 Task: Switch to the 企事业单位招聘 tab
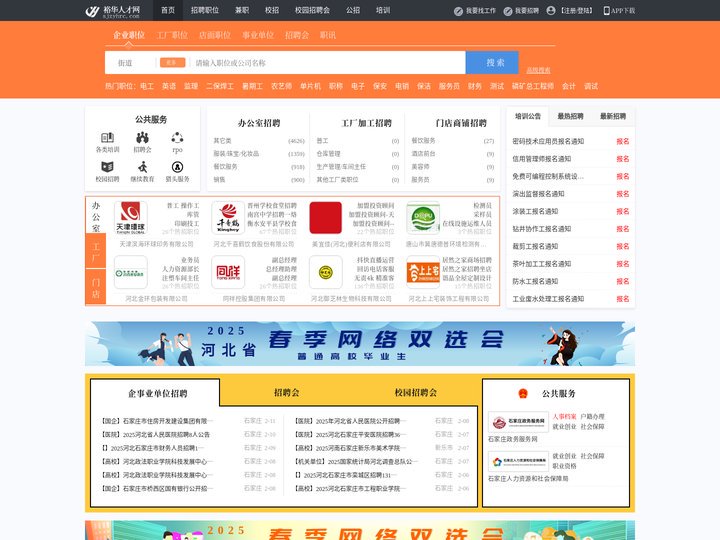(157, 394)
